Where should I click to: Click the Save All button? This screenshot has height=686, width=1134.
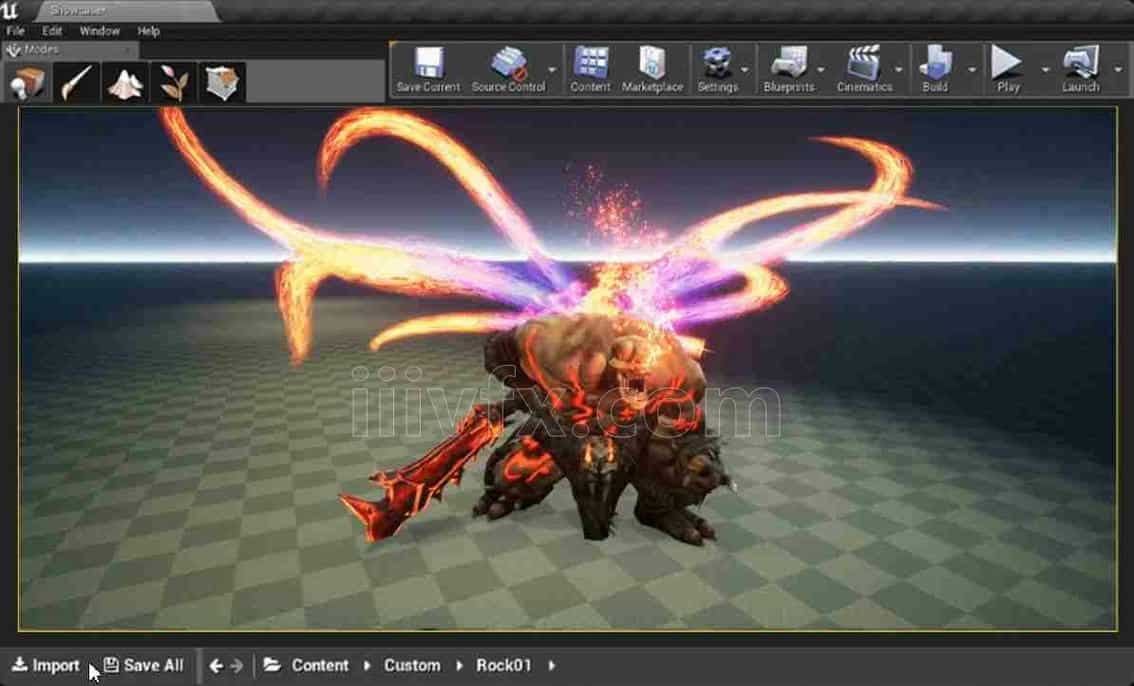(144, 665)
